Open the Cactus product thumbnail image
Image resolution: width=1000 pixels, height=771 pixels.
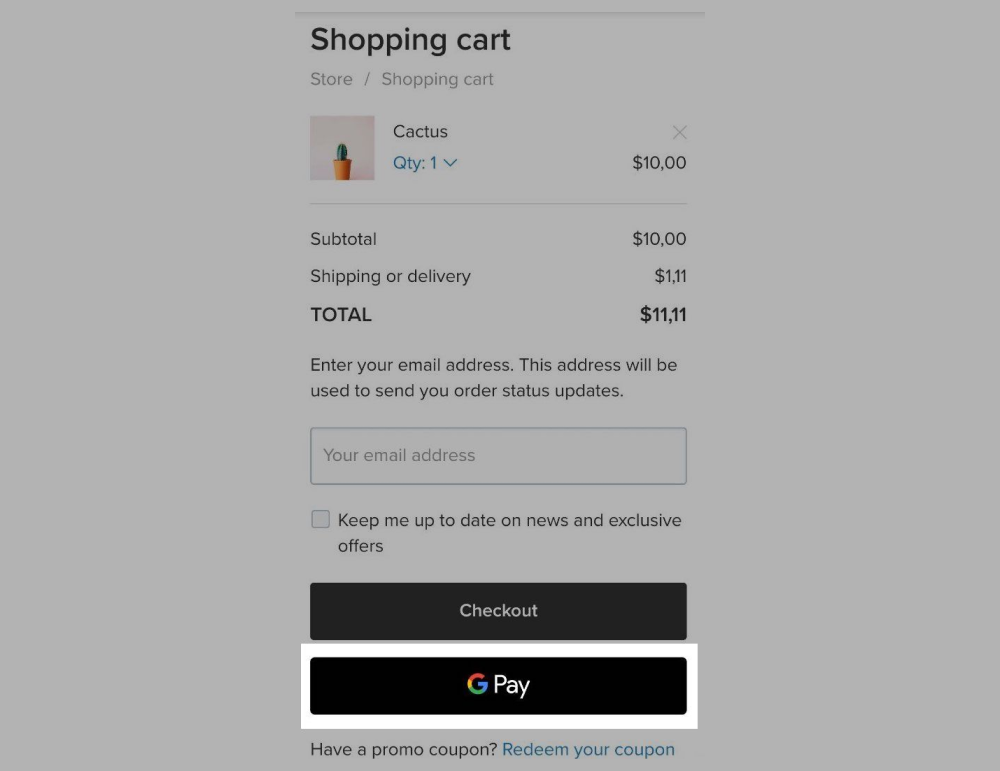pyautogui.click(x=342, y=148)
